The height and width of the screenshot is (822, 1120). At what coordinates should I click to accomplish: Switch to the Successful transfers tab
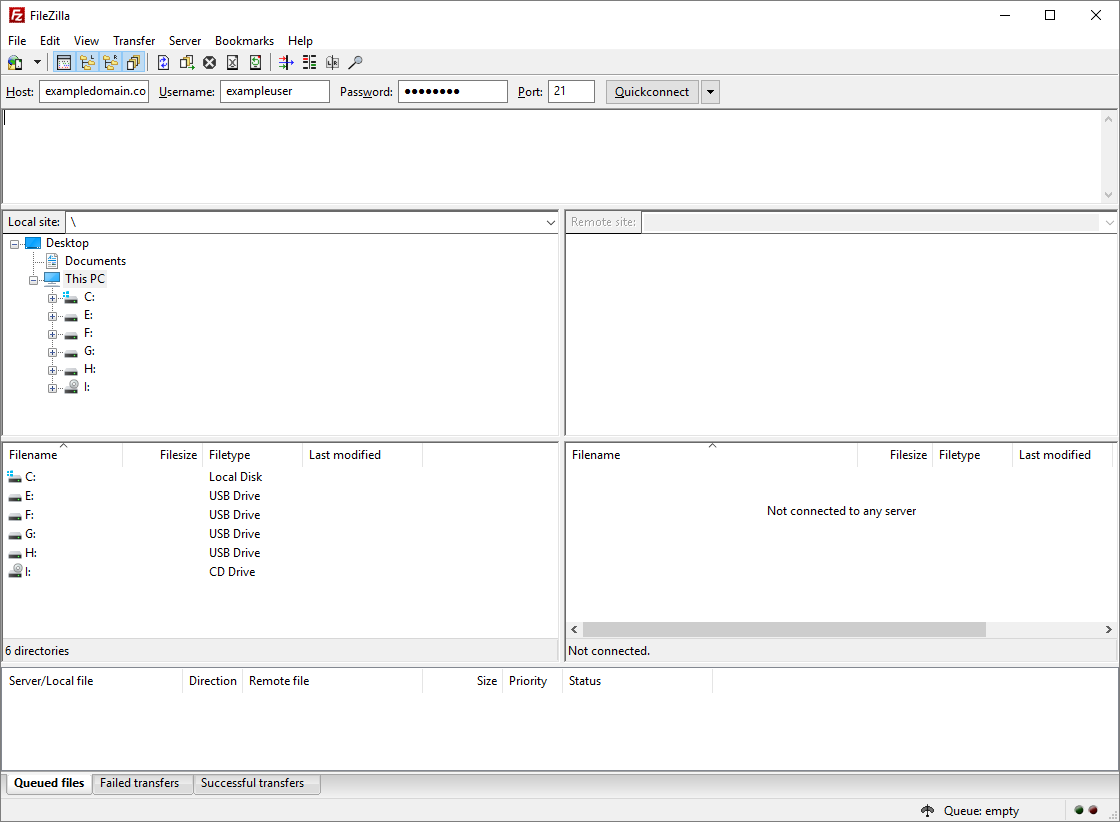point(257,784)
